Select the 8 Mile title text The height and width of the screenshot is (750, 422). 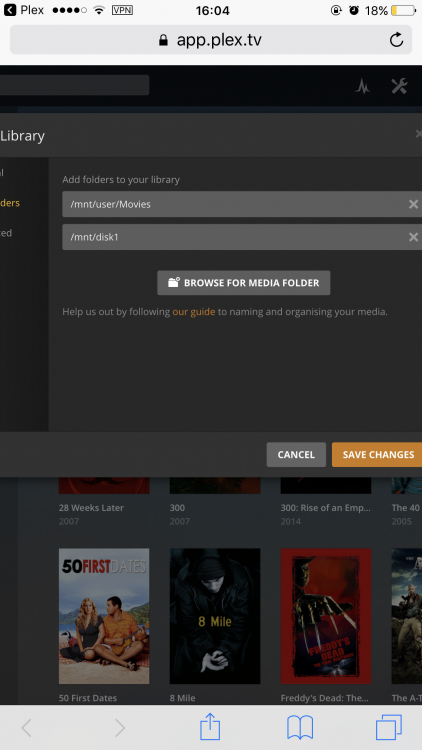(182, 698)
